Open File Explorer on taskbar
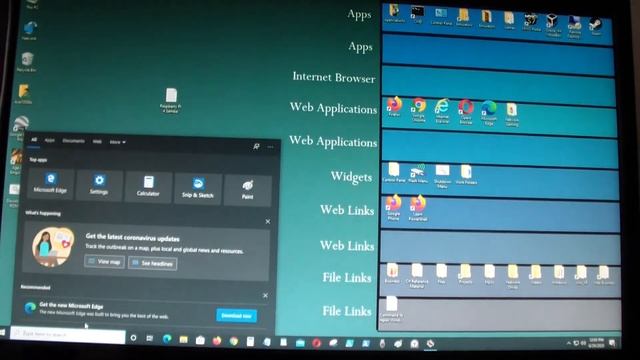The image size is (640, 360). click(x=184, y=339)
